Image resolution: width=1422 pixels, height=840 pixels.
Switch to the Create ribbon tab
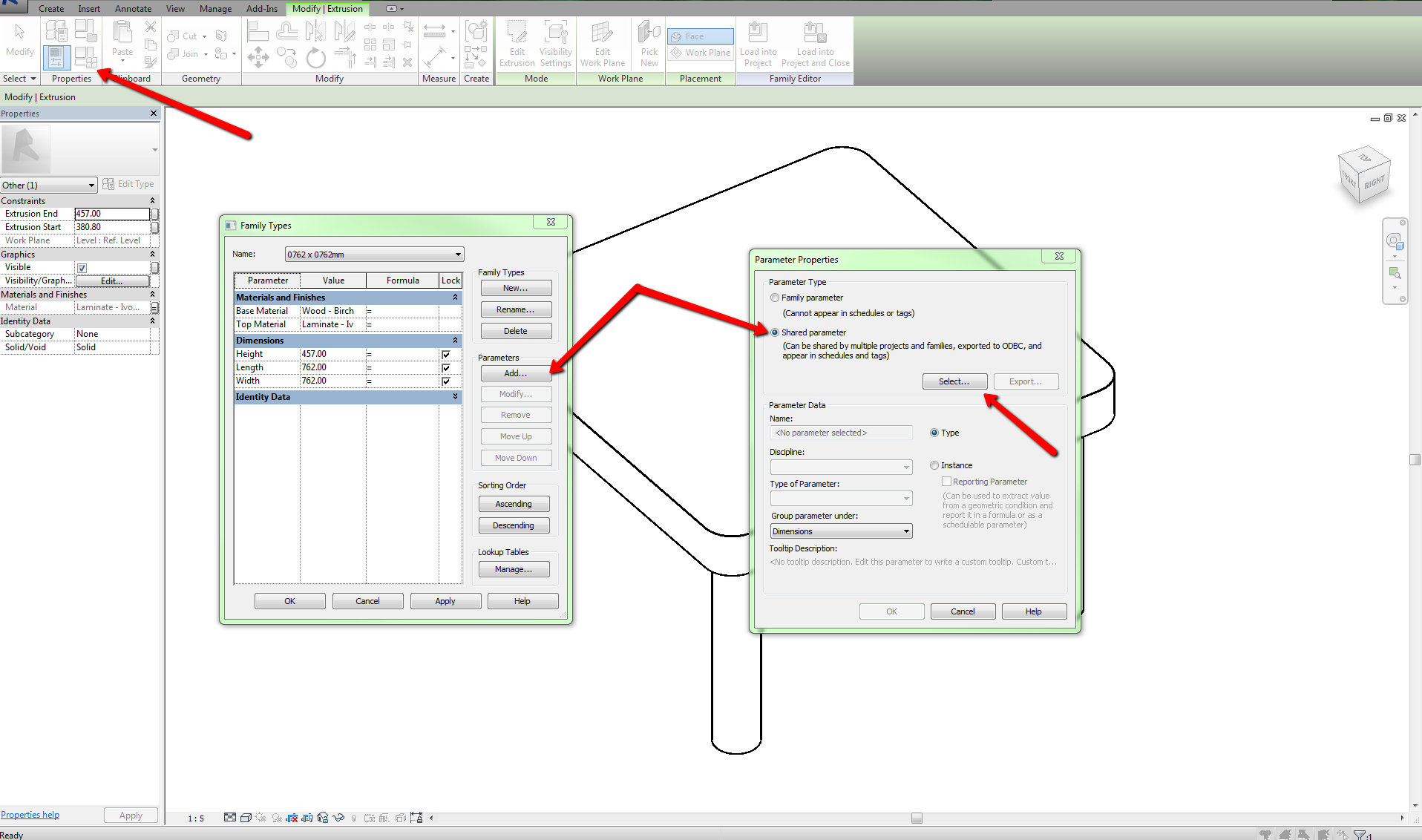pyautogui.click(x=51, y=9)
